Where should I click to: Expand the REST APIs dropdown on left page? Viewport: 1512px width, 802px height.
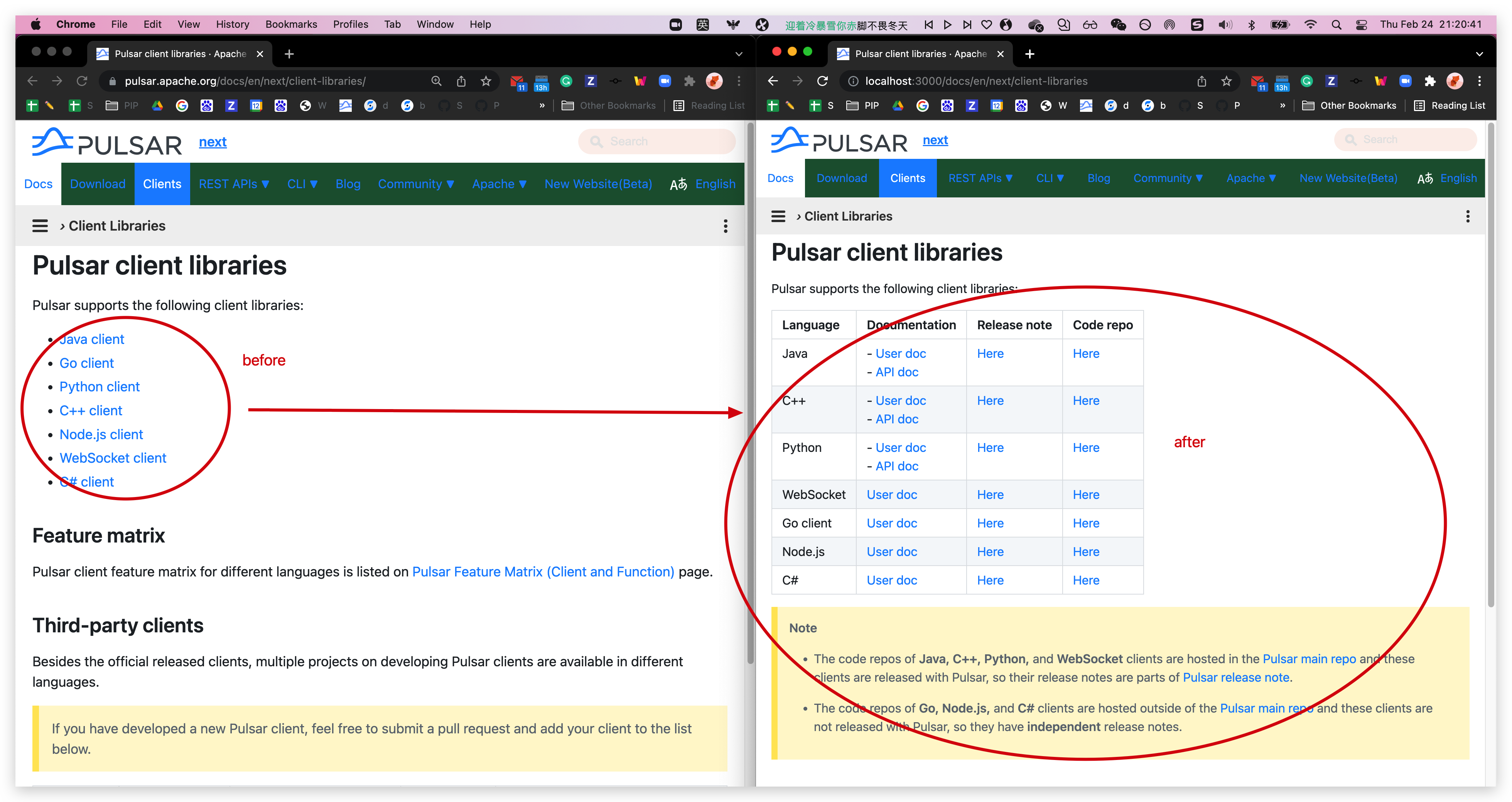(234, 184)
